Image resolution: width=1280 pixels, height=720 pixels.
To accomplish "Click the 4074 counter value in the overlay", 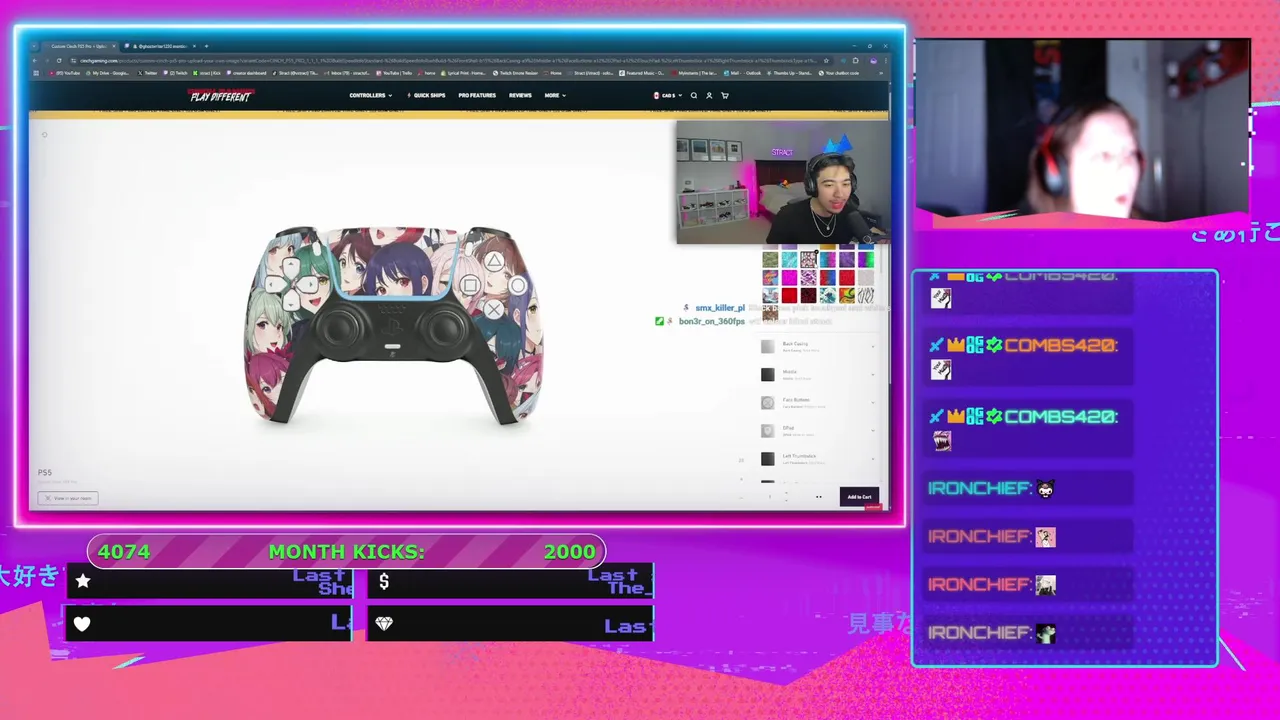I will tap(124, 552).
